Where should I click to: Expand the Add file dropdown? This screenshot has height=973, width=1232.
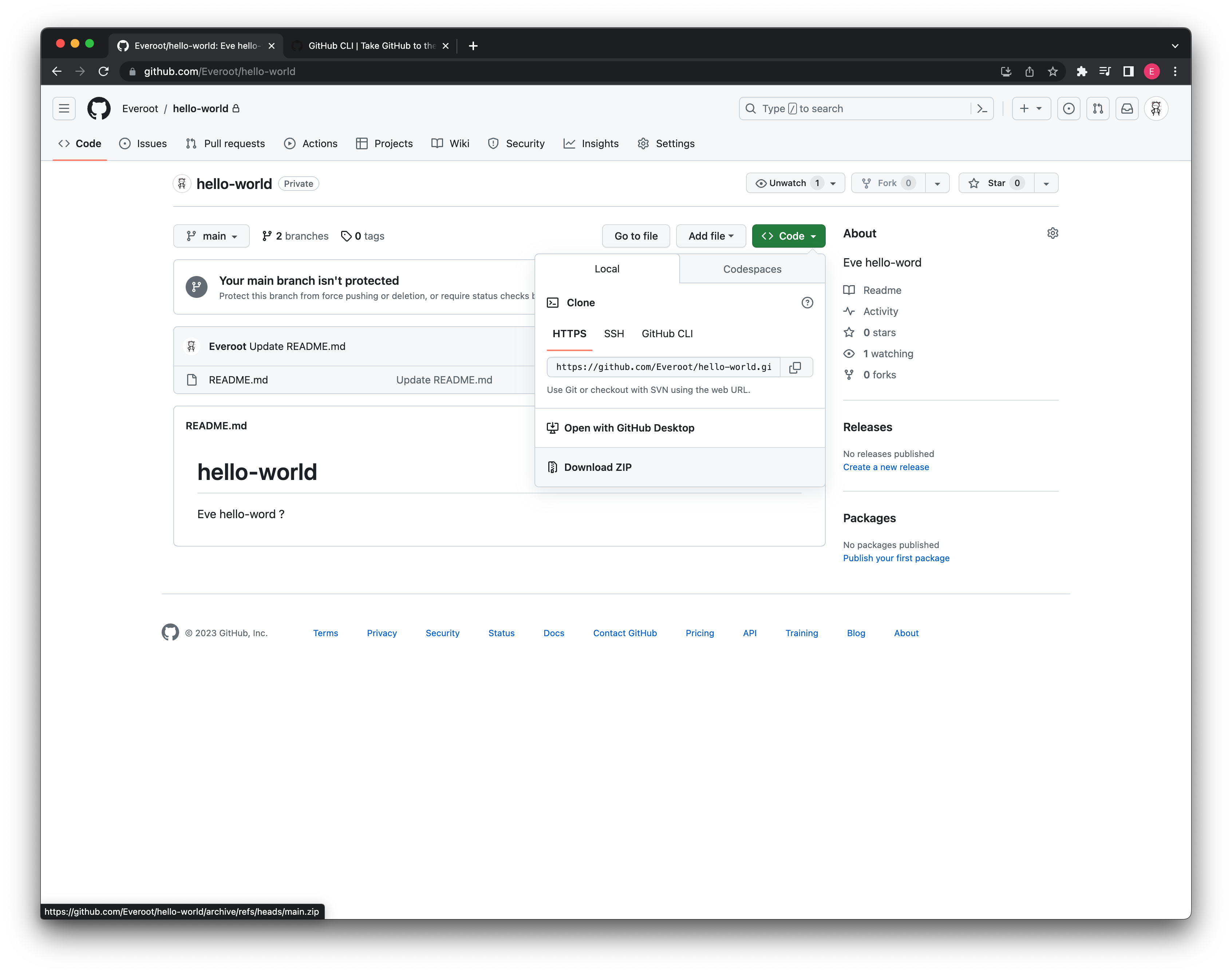(710, 236)
